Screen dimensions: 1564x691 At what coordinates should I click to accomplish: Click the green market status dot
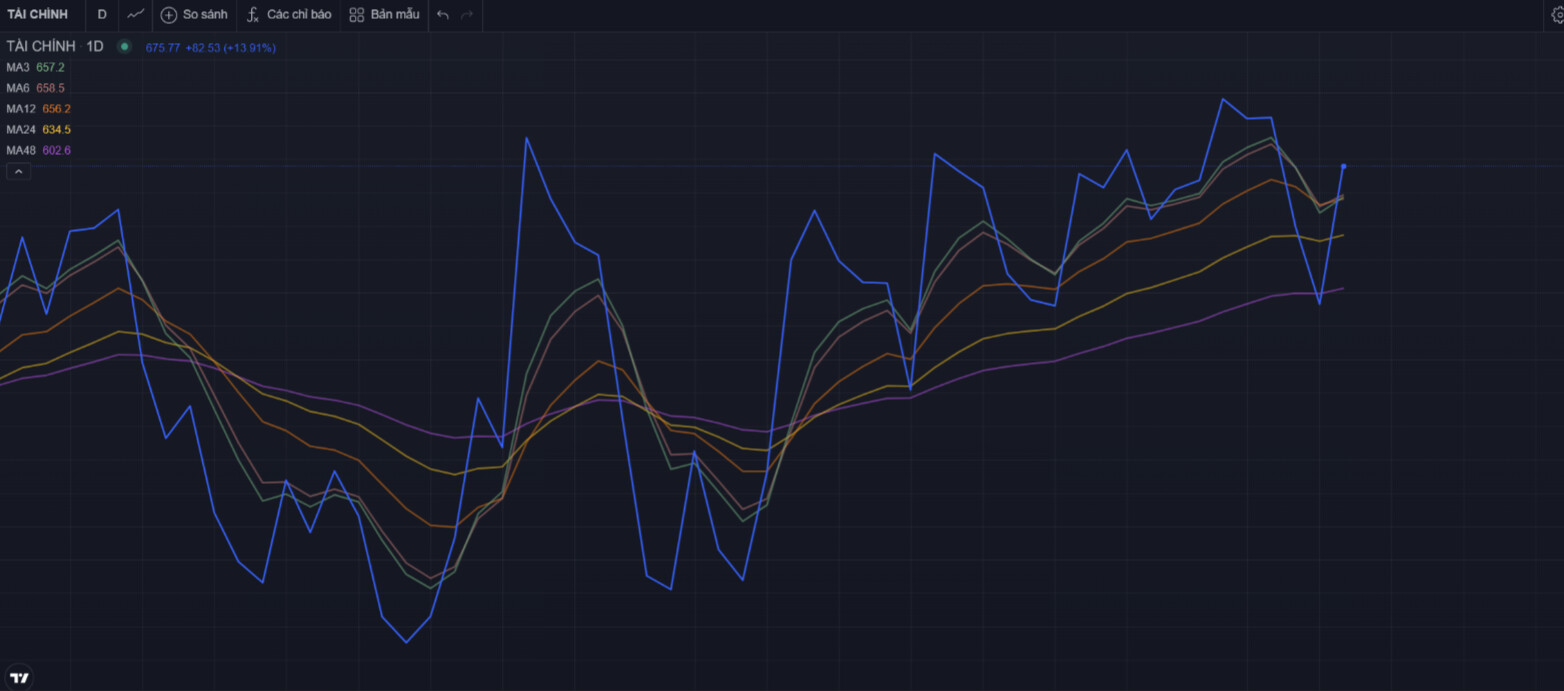pyautogui.click(x=124, y=46)
